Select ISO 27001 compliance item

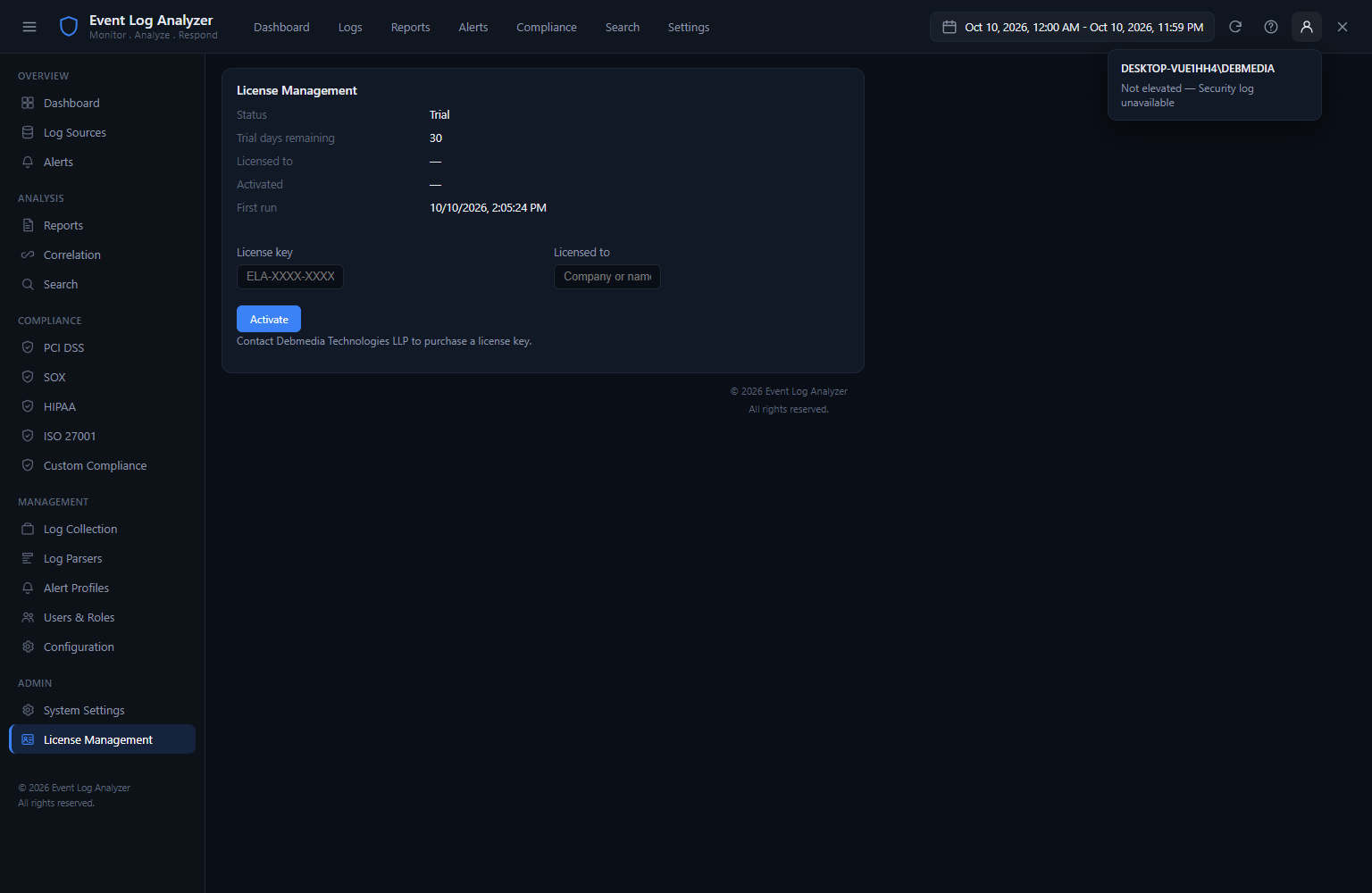pyautogui.click(x=102, y=436)
